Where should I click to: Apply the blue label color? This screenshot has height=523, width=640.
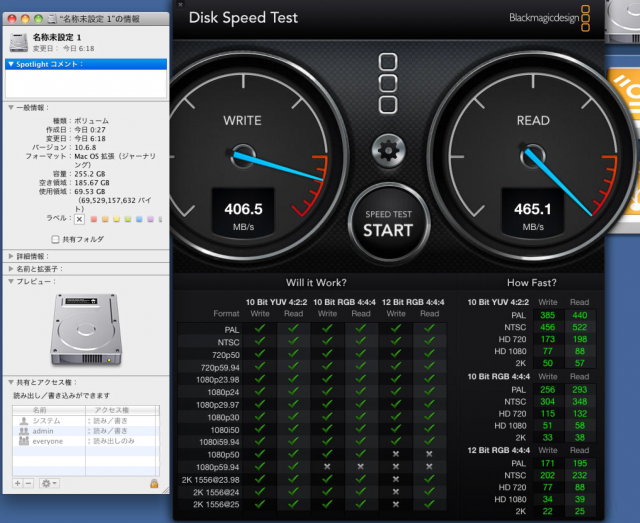[x=139, y=219]
